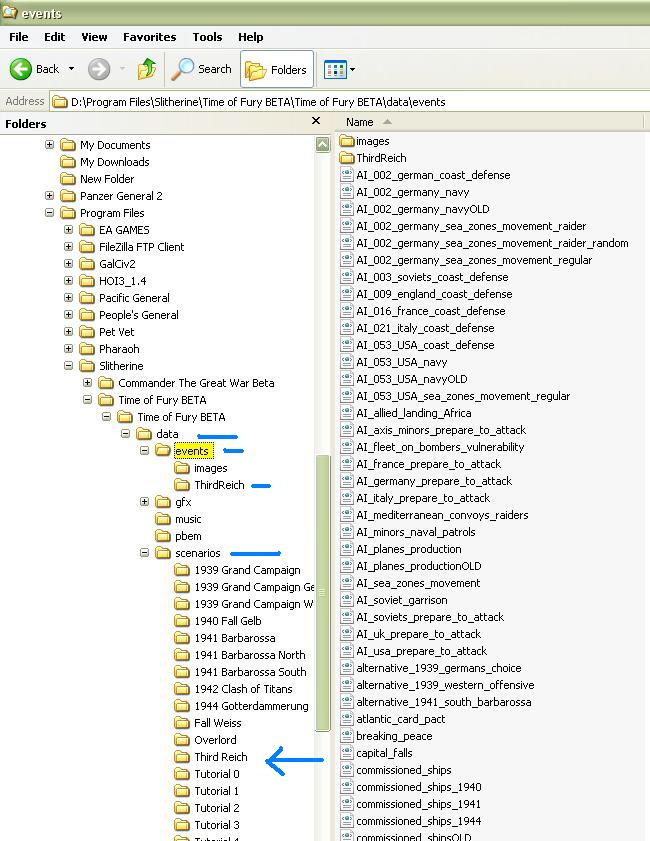
Task: Click the Views grid icon
Action: pyautogui.click(x=335, y=69)
